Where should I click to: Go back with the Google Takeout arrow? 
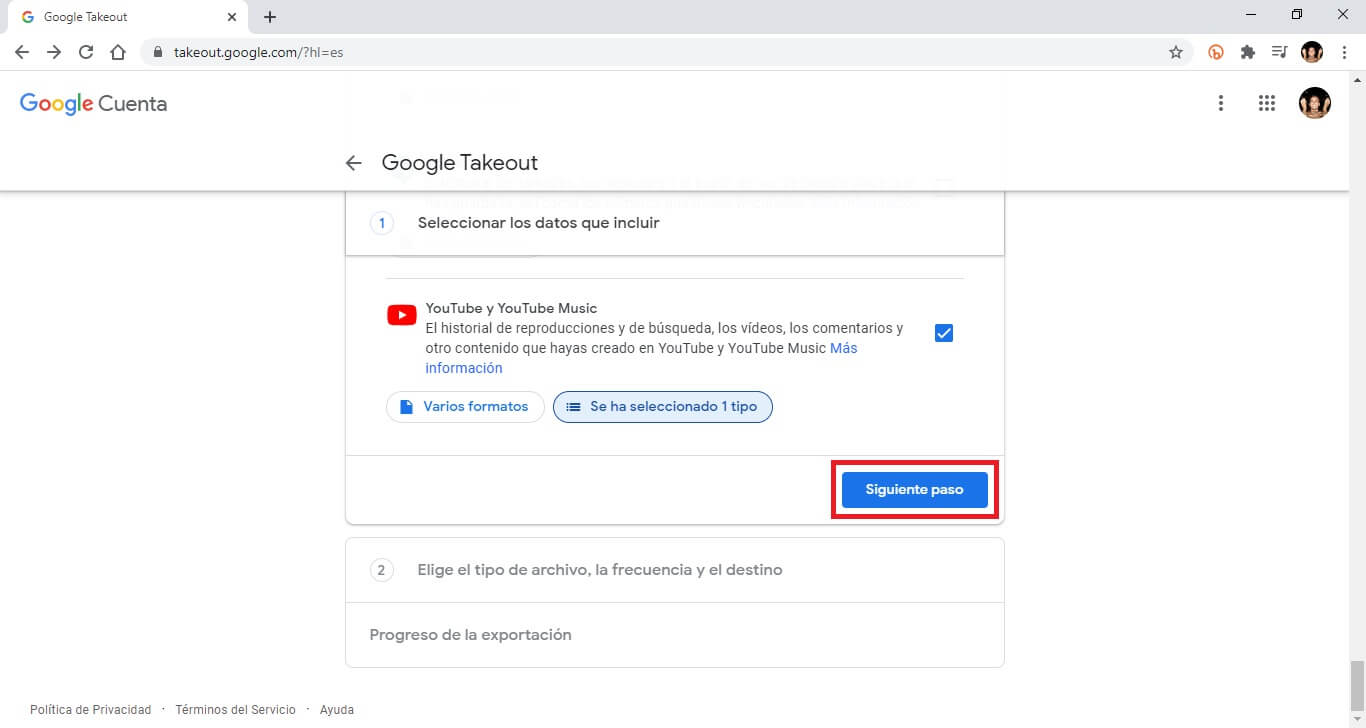pos(353,163)
